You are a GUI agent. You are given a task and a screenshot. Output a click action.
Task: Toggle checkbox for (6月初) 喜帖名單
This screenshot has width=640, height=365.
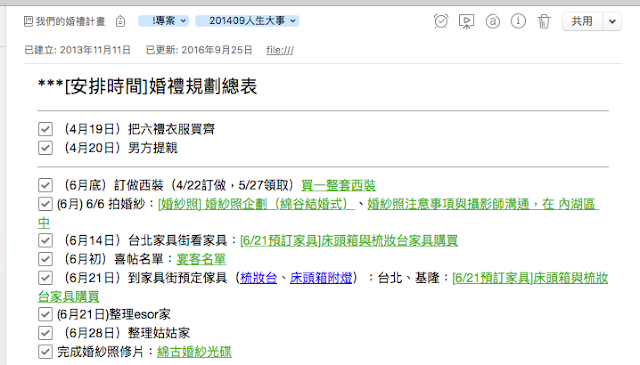(45, 259)
